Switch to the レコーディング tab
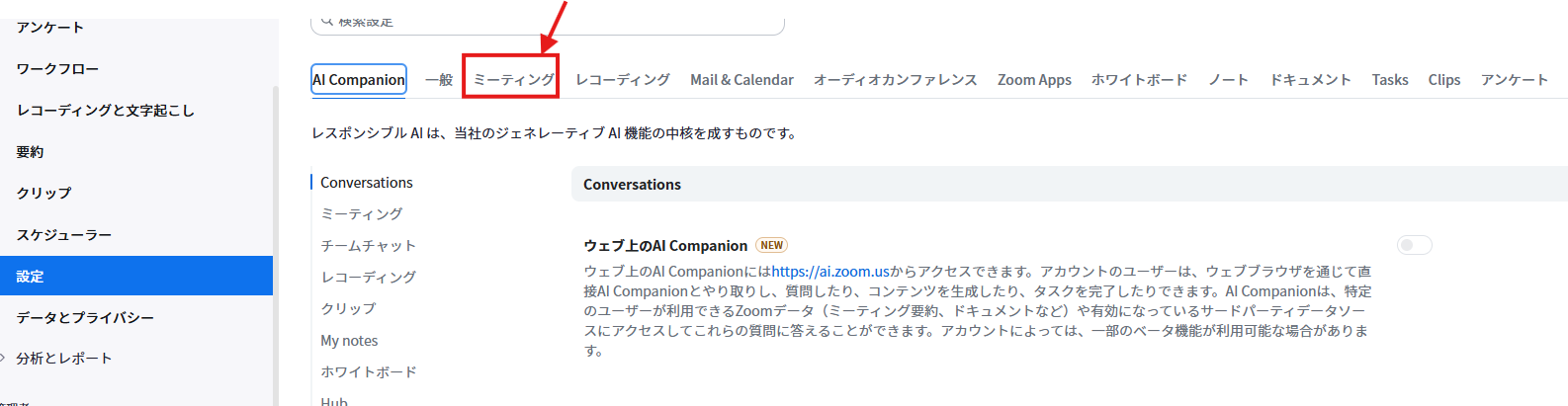 (622, 80)
